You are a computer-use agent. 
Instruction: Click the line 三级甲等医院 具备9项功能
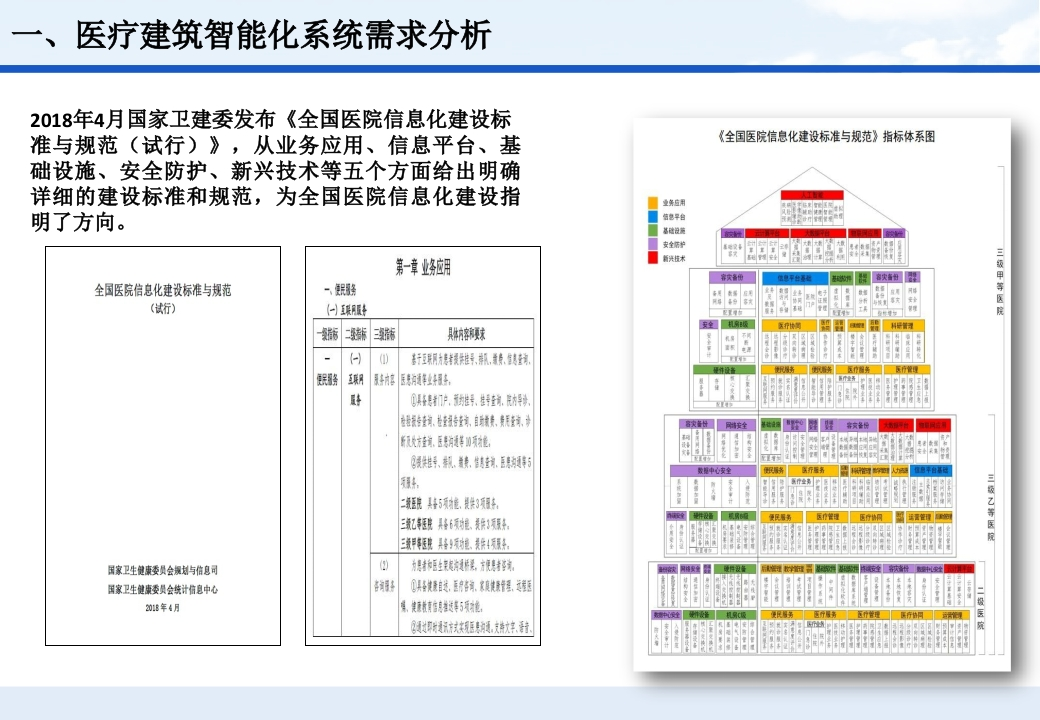(455, 544)
